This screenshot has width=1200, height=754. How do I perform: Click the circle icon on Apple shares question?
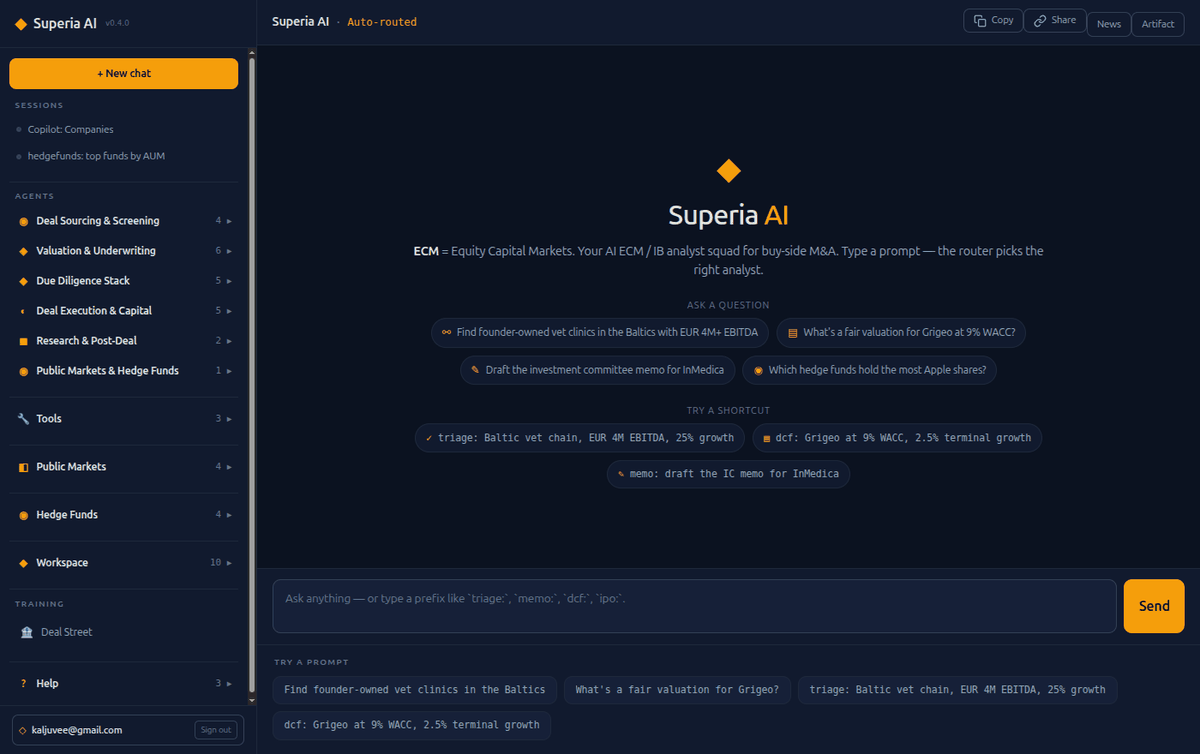[x=758, y=370]
